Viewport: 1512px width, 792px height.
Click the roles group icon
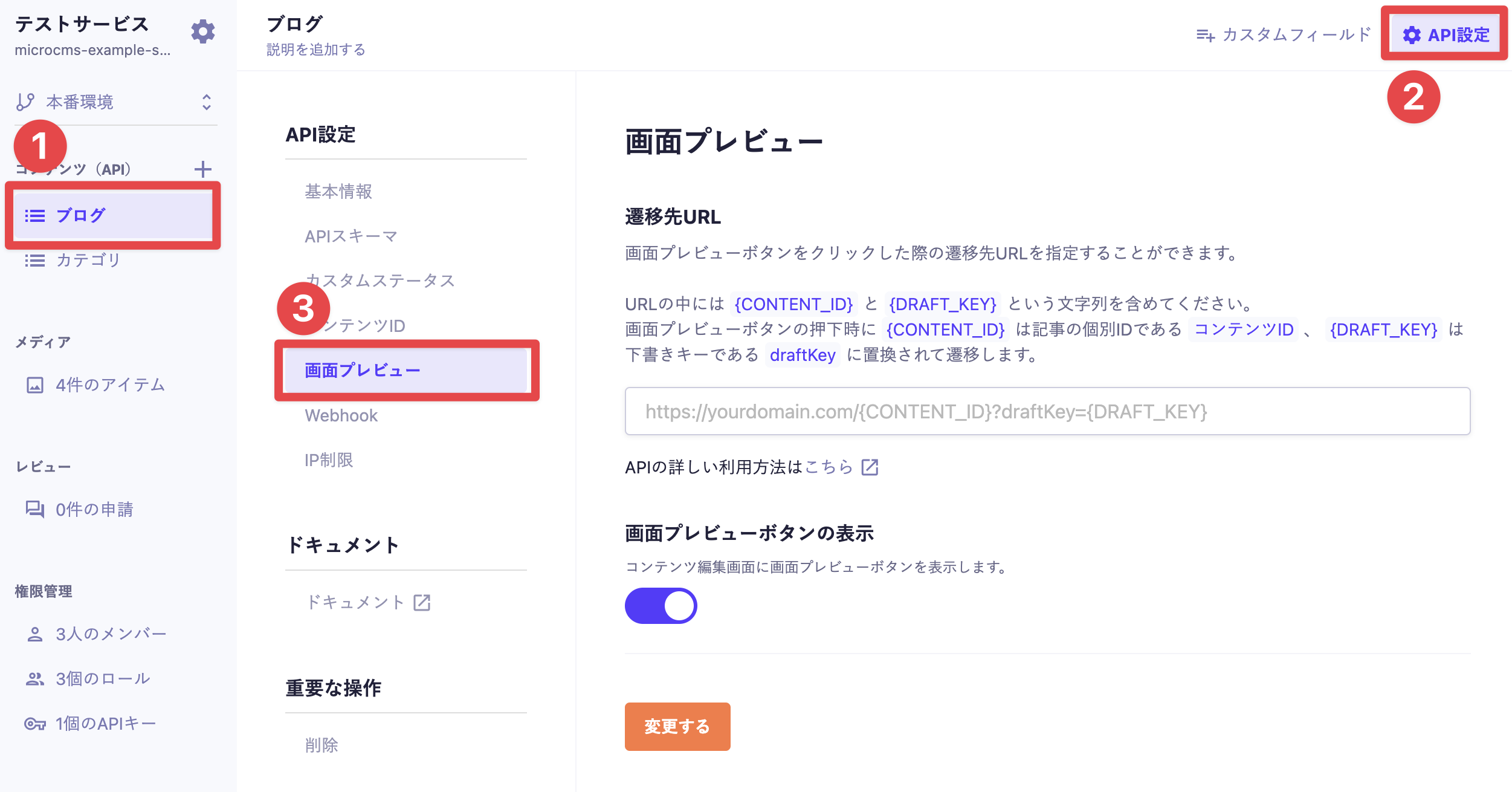34,678
